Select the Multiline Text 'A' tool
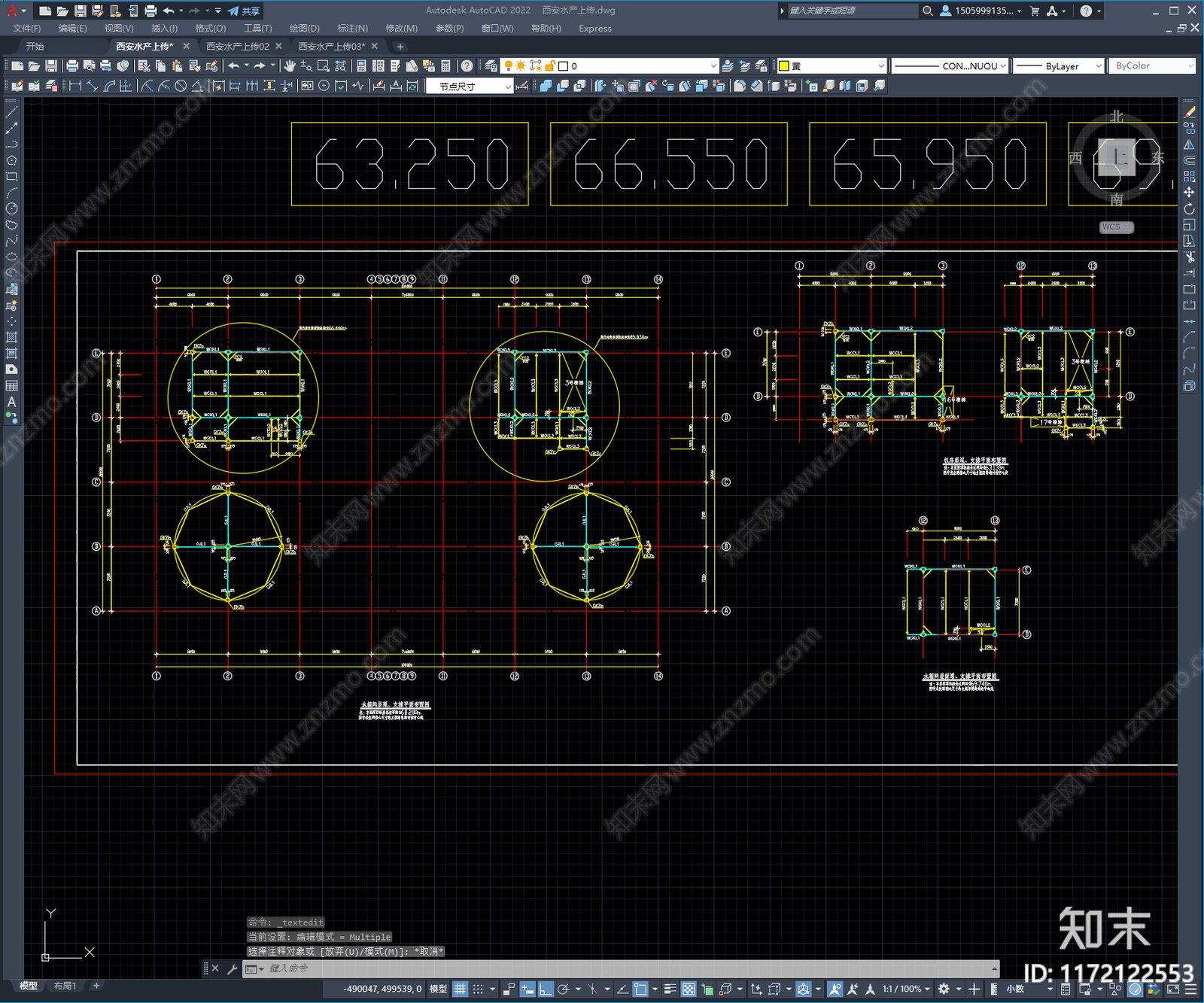Screen dimensions: 1204x1003 [x=11, y=402]
